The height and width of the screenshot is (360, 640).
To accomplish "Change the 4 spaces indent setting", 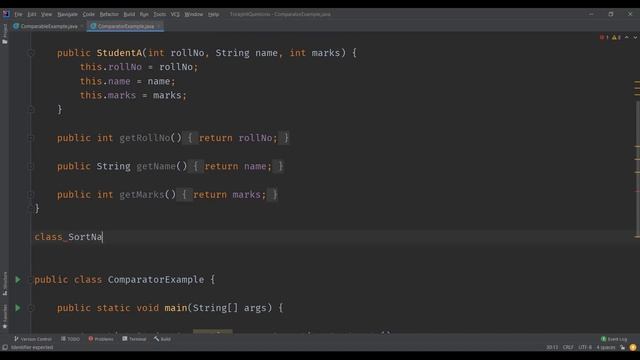I will coord(606,347).
